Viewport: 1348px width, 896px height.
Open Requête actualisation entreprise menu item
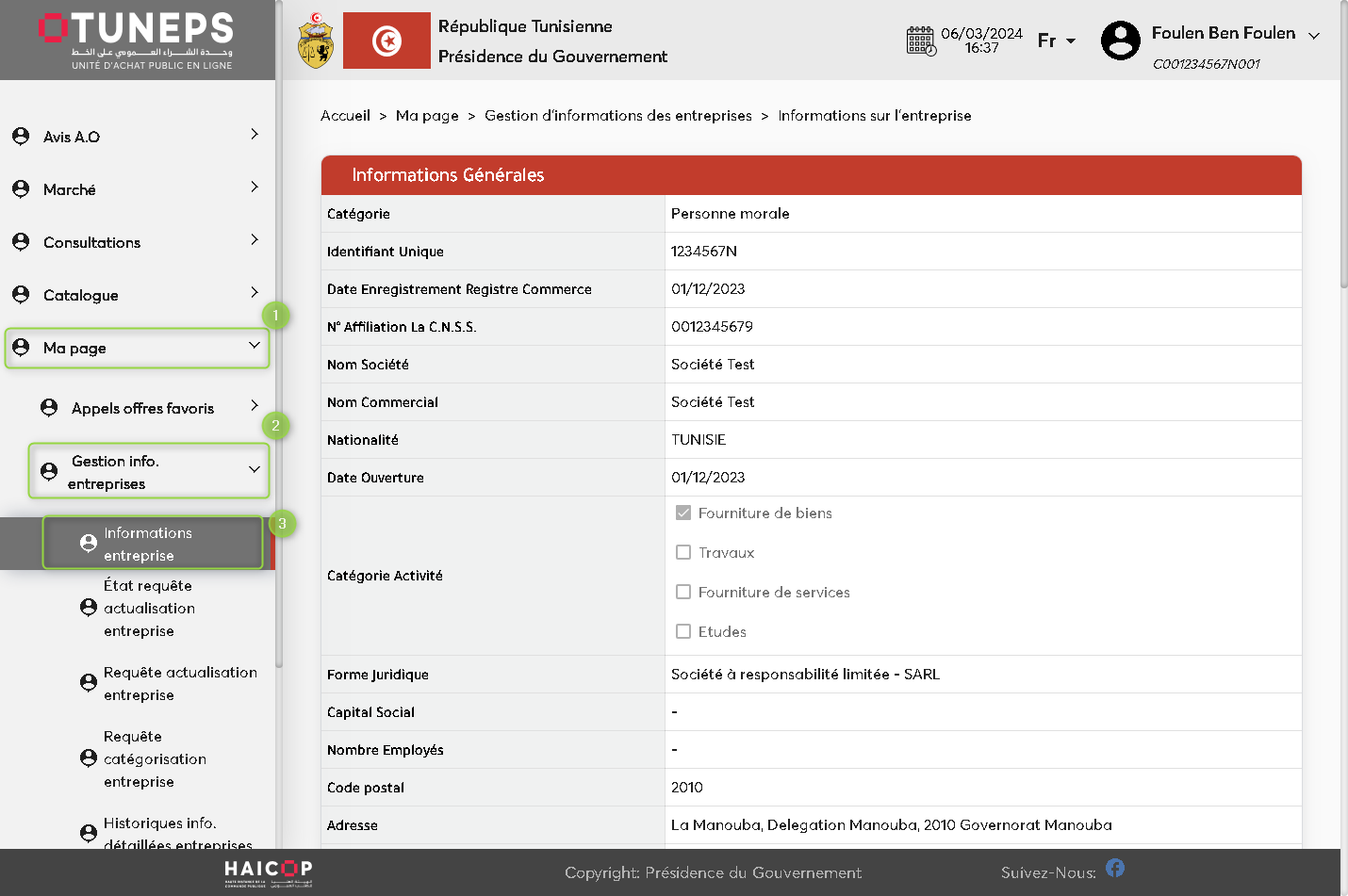coord(179,683)
